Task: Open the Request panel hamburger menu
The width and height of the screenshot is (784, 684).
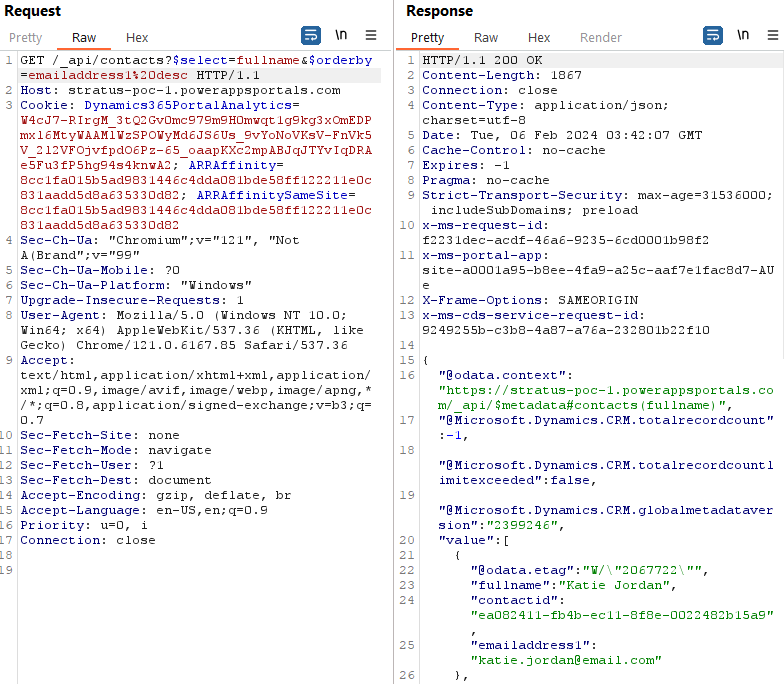Action: (x=371, y=35)
